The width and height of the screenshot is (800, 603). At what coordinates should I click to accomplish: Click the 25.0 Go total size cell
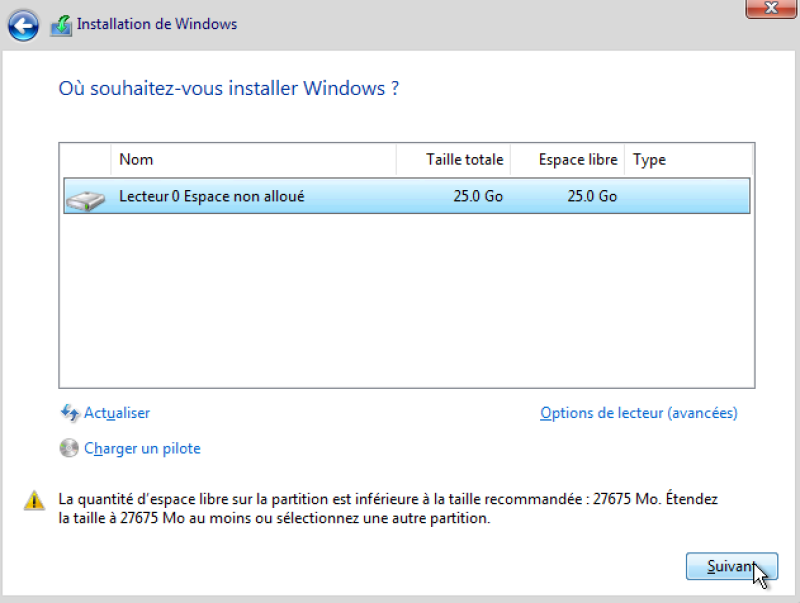(478, 196)
